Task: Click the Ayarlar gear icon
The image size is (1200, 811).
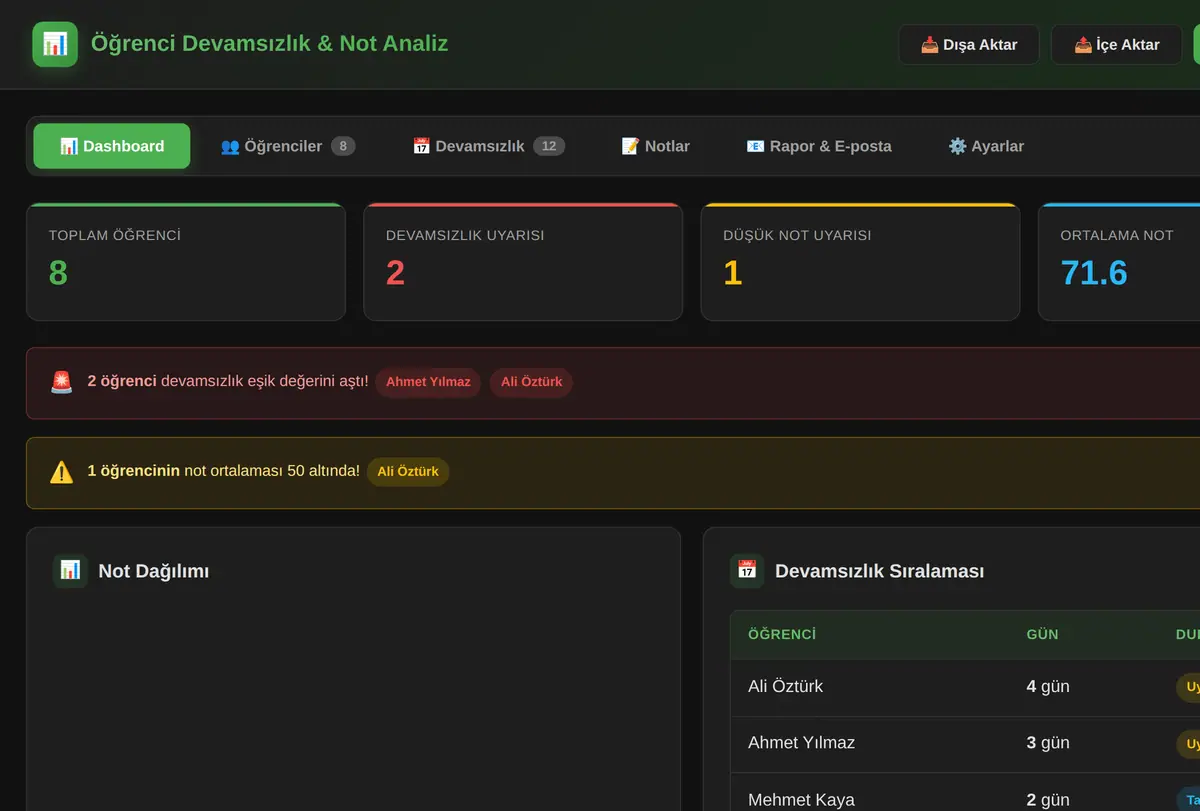Action: [957, 146]
